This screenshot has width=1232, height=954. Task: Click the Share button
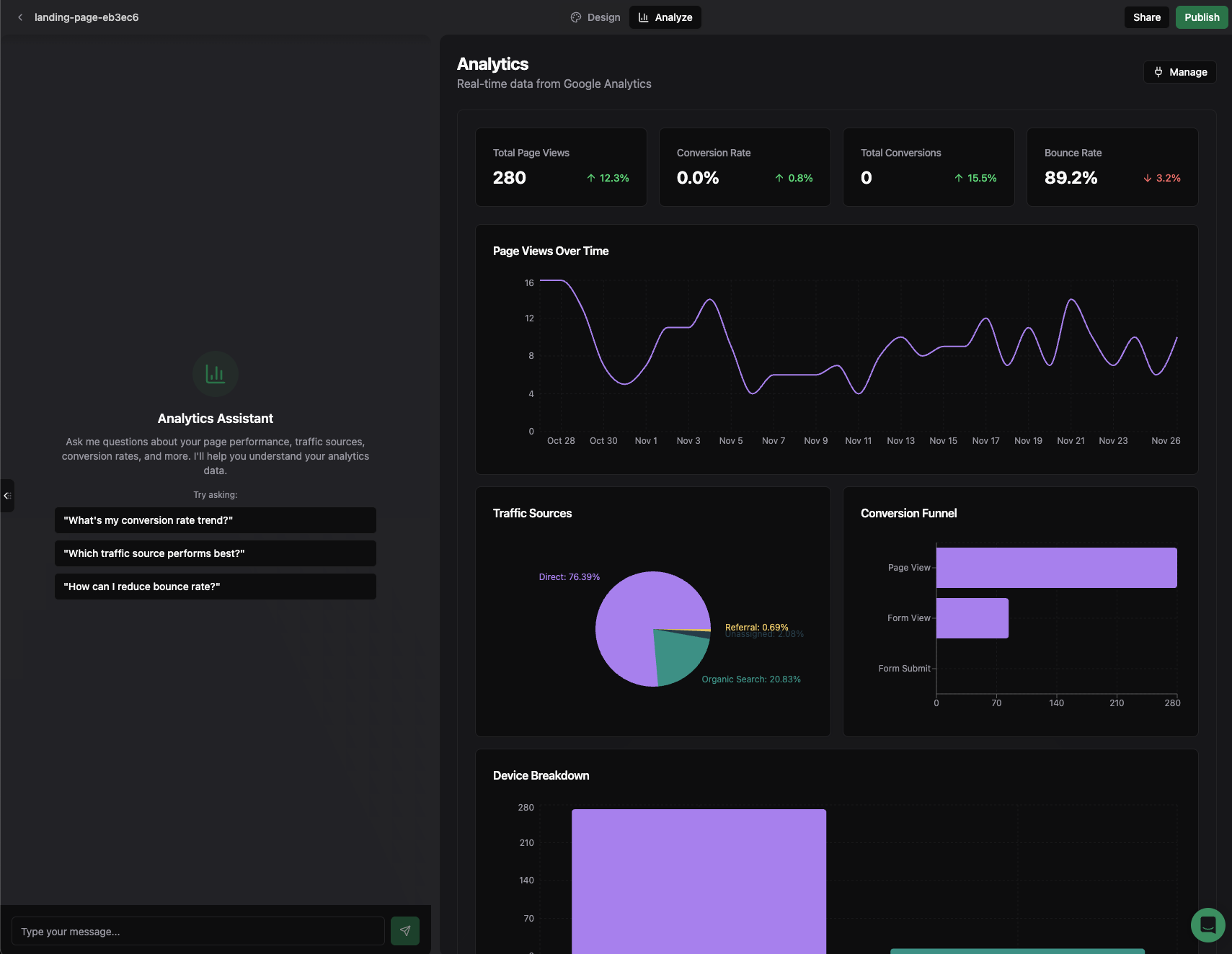[x=1146, y=17]
